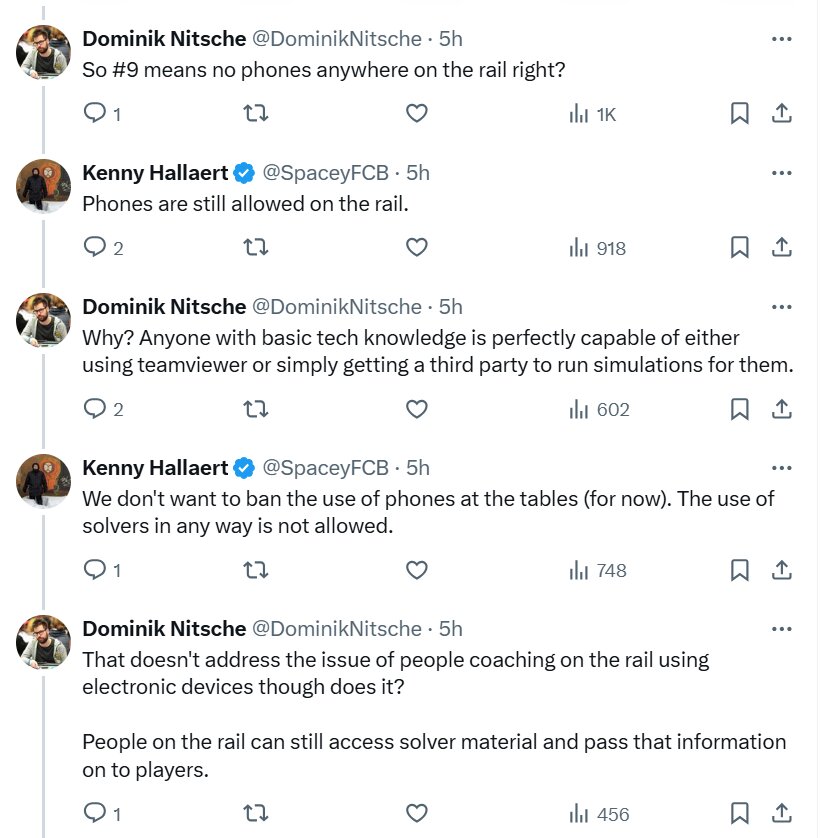
Task: Expand options for the coaching on rail tweet
Action: [x=782, y=628]
